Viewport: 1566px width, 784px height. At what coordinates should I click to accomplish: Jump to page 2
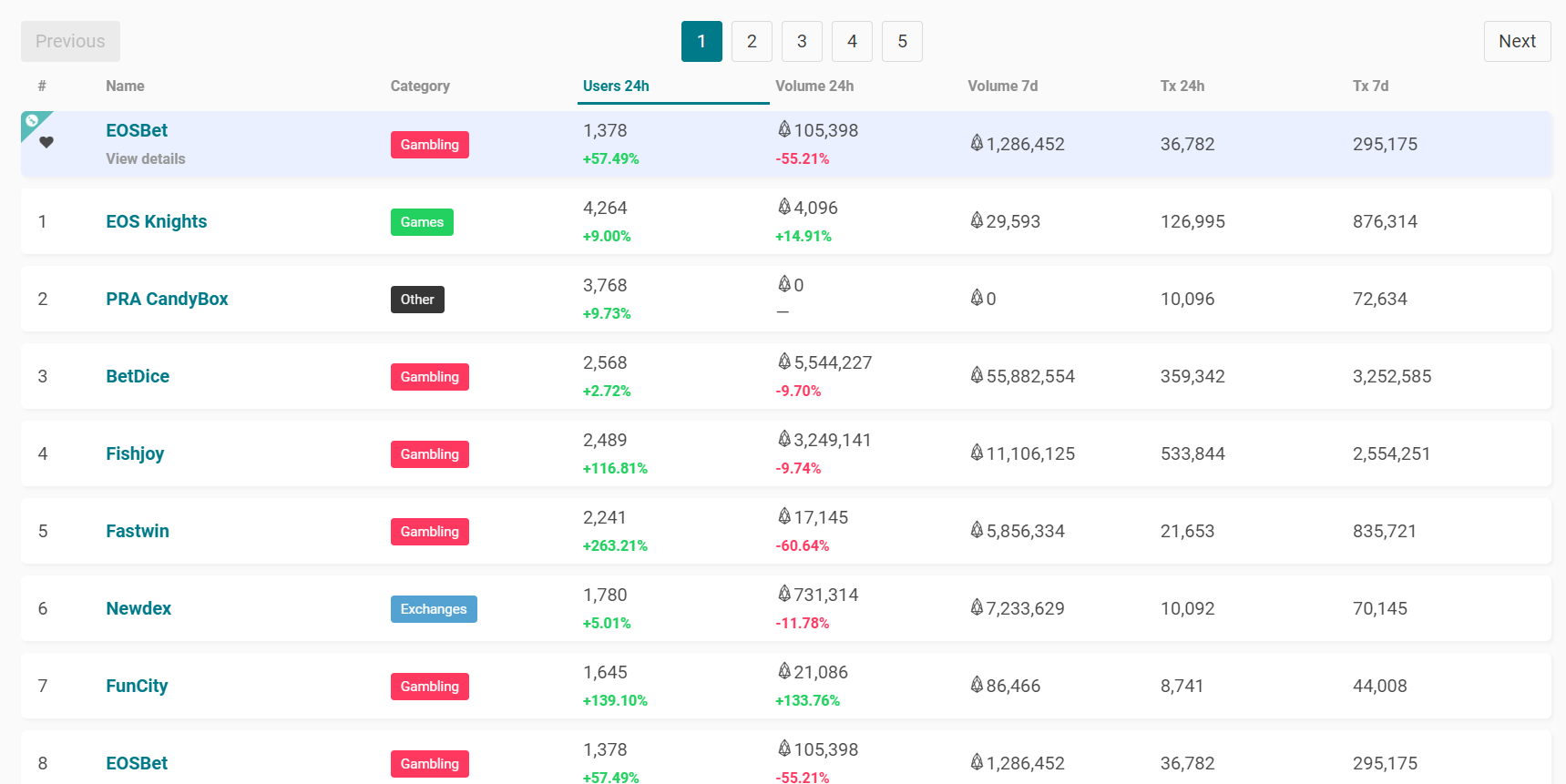coord(752,41)
